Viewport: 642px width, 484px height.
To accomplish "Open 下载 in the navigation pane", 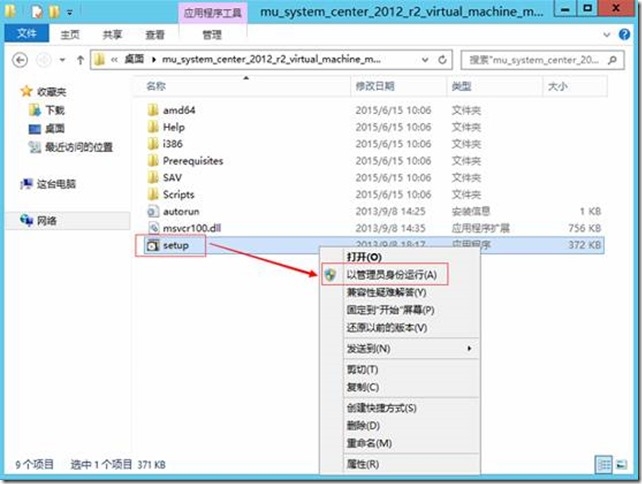I will click(x=55, y=110).
